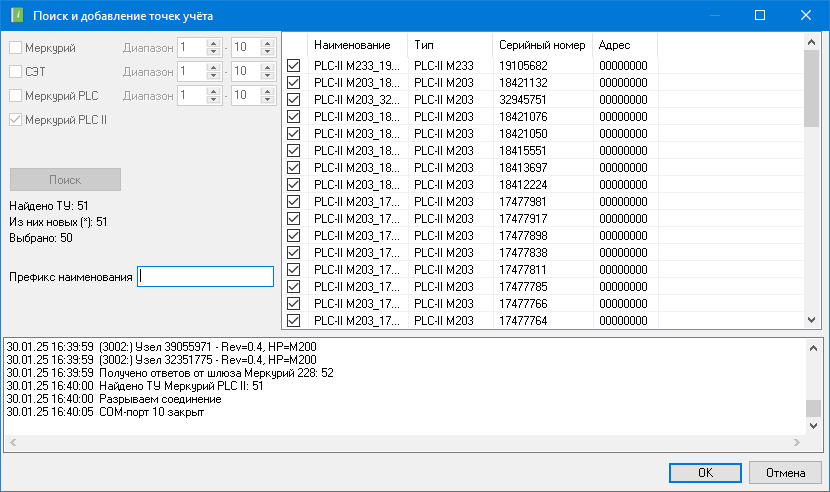Toggle the Меркурий PLC checkbox
Screen dimensions: 830x492
(15, 96)
